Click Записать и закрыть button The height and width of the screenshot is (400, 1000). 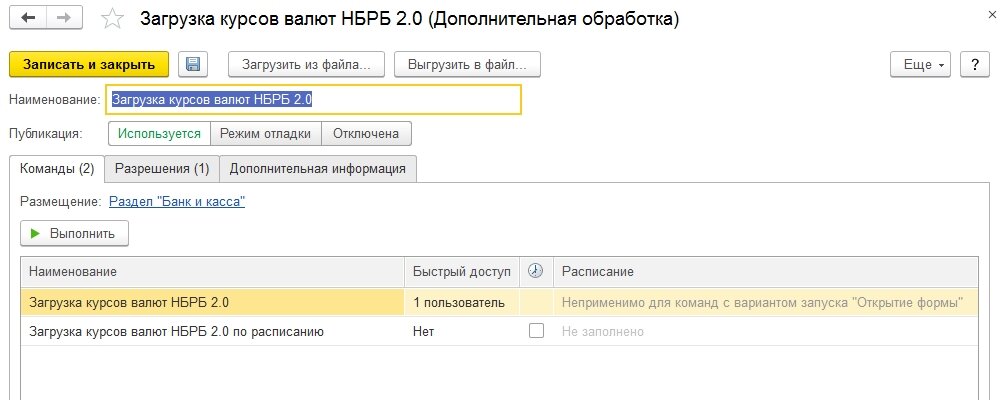pos(89,64)
